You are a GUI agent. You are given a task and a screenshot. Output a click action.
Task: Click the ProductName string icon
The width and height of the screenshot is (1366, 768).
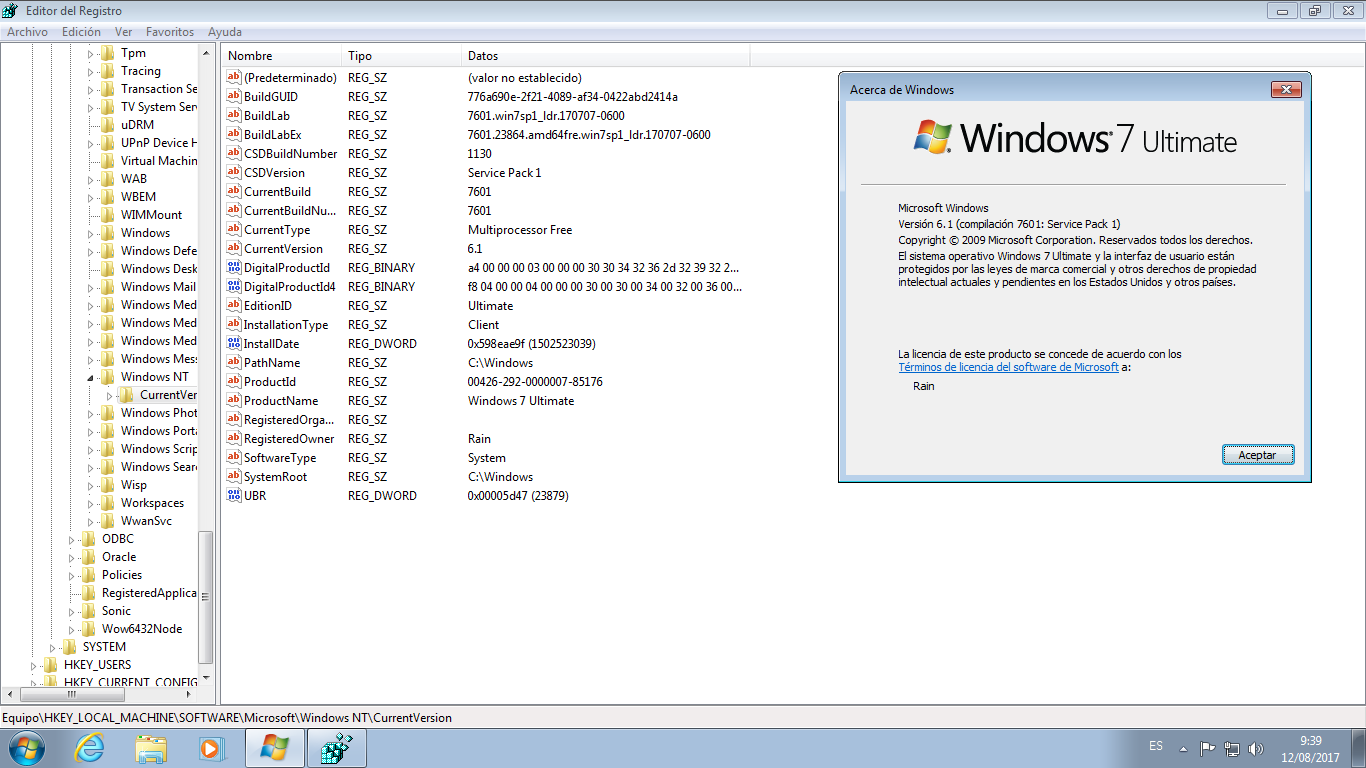[234, 401]
